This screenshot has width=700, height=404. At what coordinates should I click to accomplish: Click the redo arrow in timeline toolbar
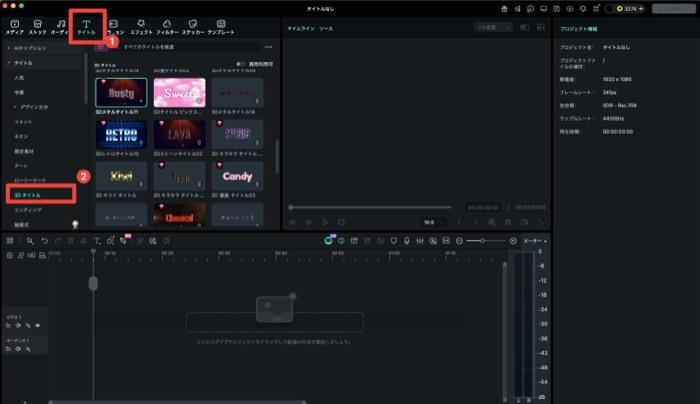pyautogui.click(x=58, y=241)
